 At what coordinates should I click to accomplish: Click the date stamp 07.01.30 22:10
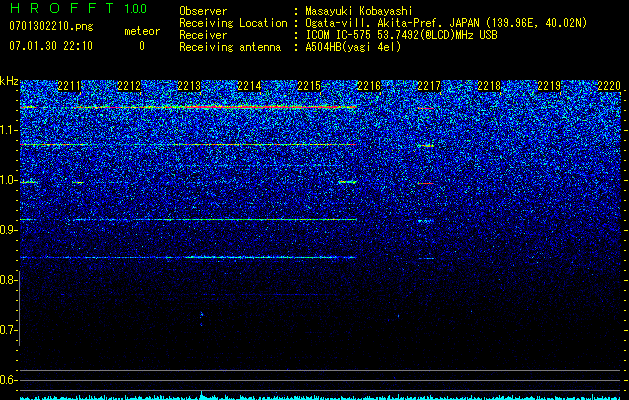click(51, 46)
